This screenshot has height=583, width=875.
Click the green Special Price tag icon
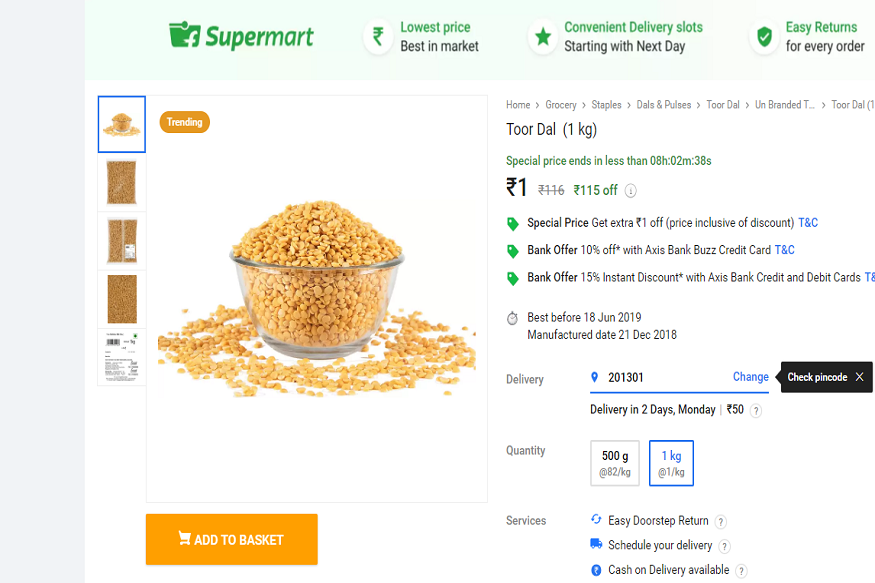tap(513, 223)
